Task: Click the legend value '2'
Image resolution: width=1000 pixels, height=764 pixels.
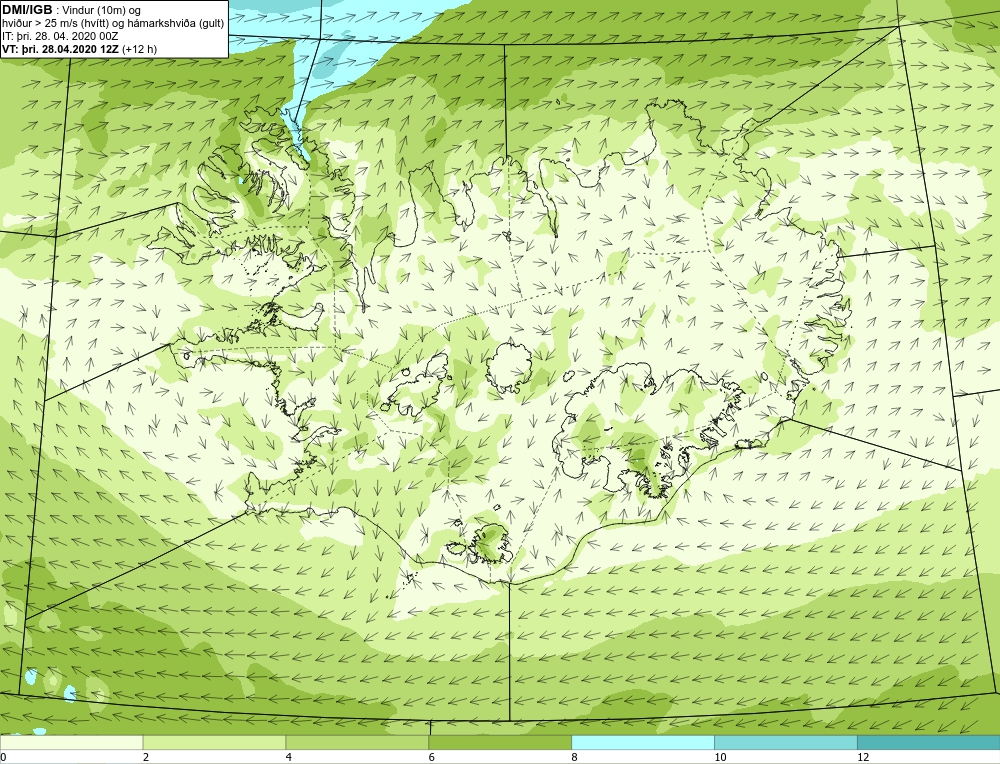Action: 146,757
